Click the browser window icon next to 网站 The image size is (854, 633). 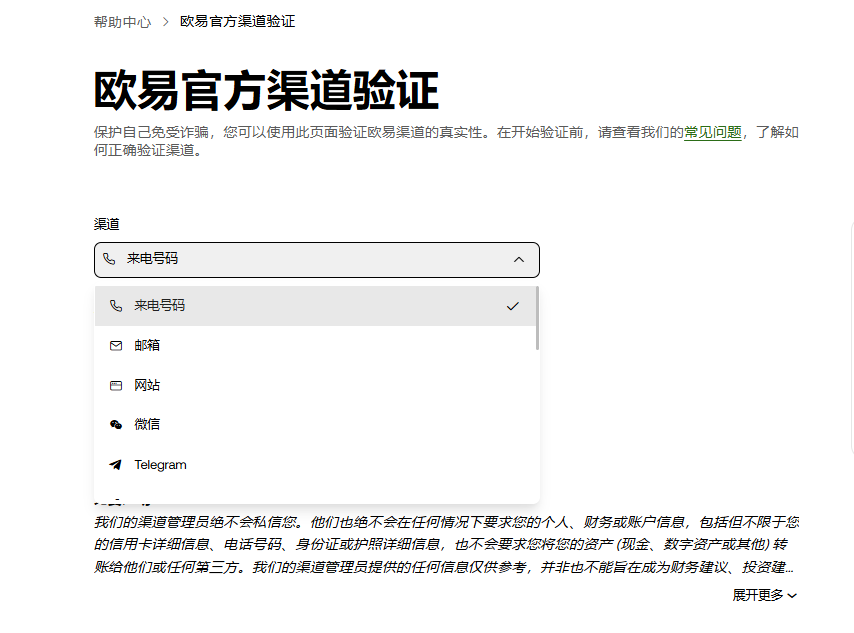coord(116,386)
